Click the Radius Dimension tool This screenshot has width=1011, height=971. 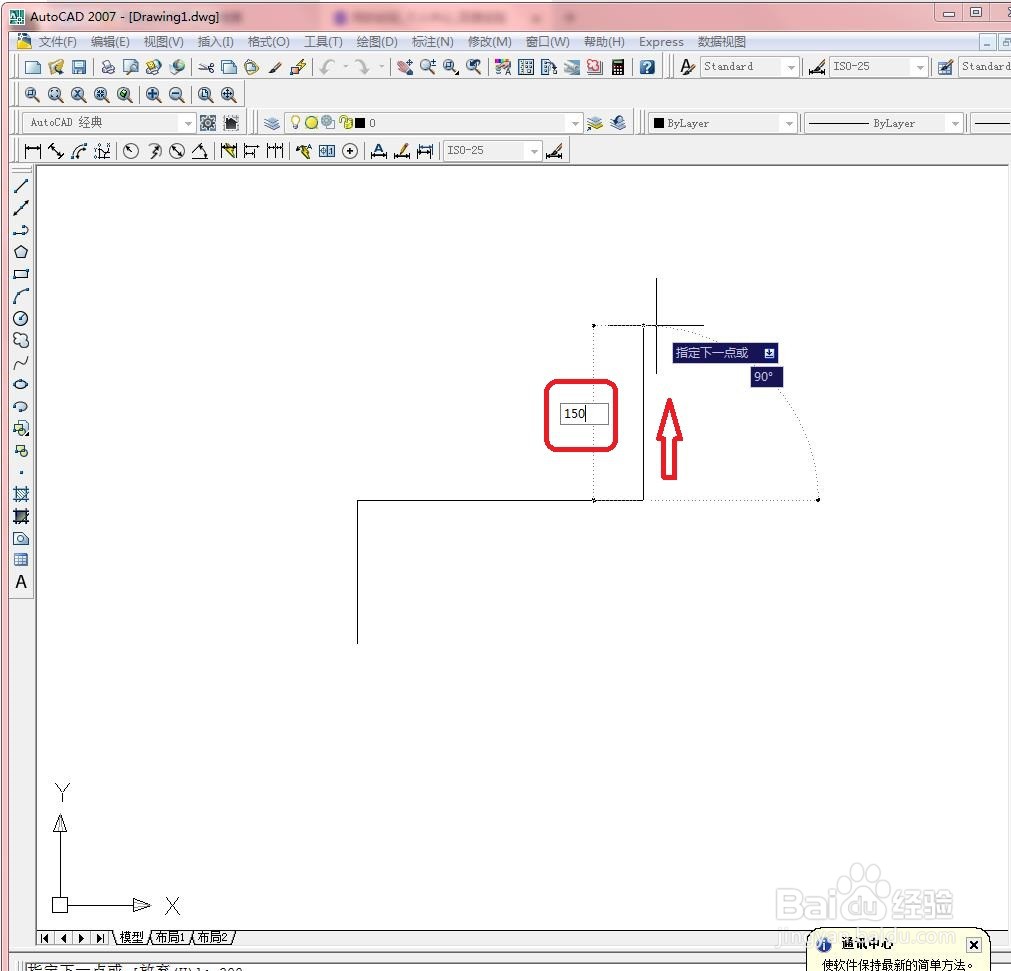pos(131,151)
